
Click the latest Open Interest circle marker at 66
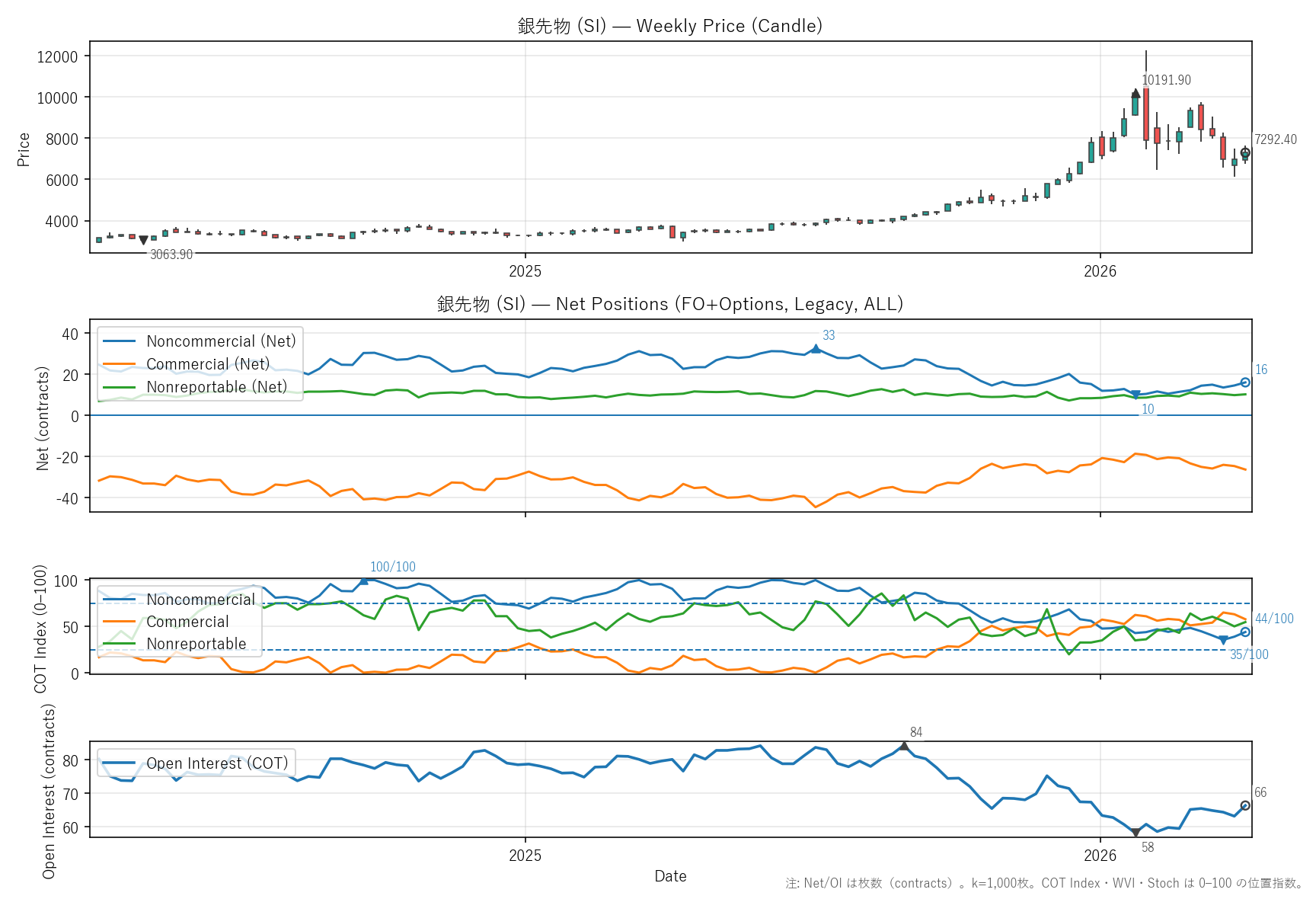(1245, 806)
